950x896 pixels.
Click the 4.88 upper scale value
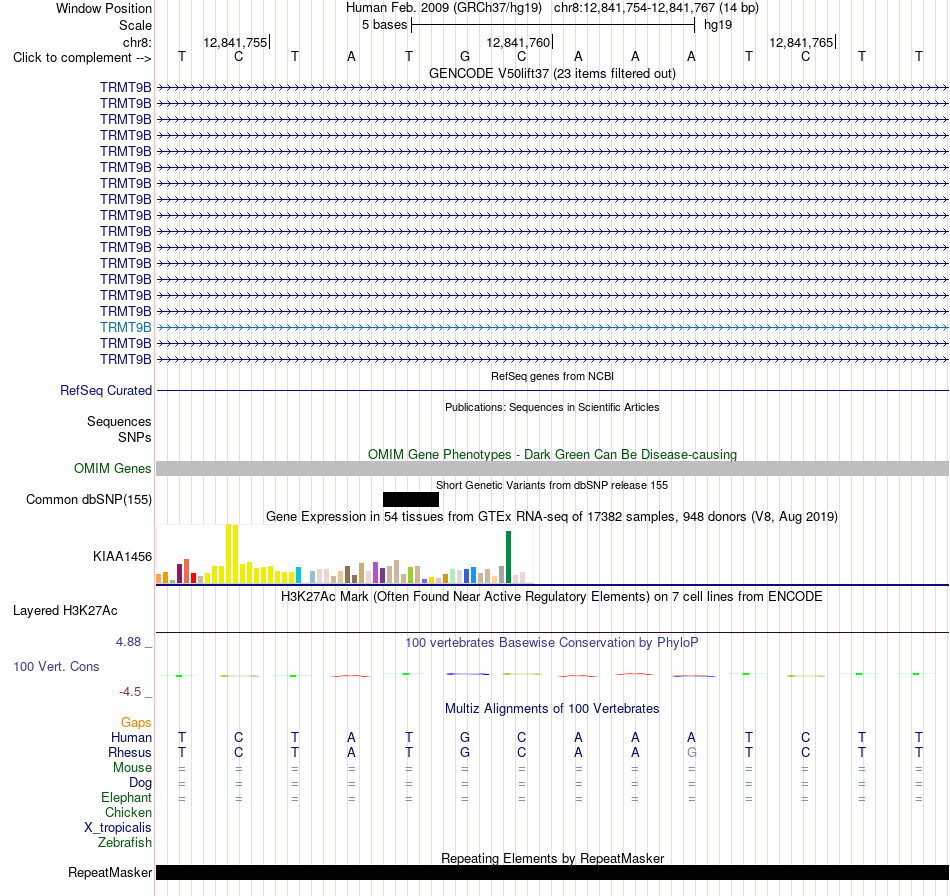click(x=128, y=642)
